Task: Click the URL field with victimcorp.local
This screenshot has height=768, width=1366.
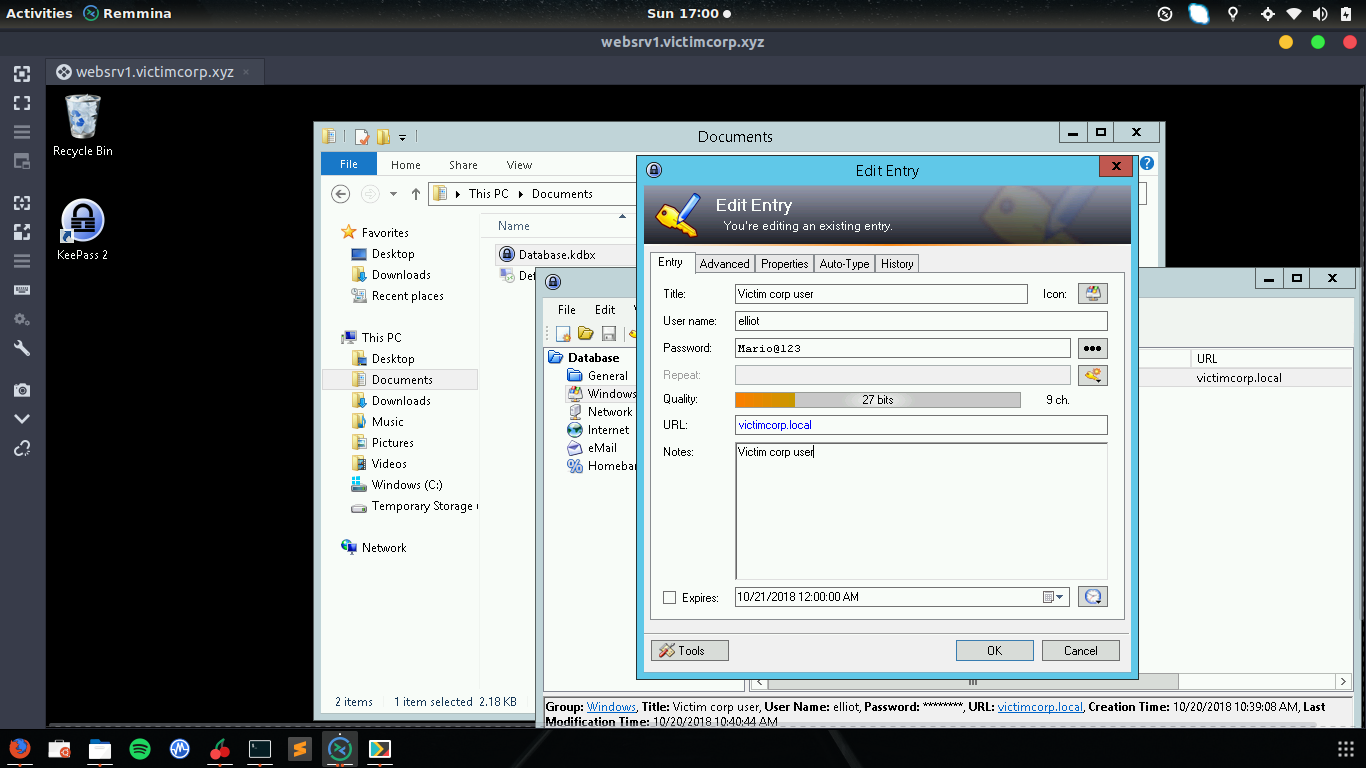Action: point(921,425)
